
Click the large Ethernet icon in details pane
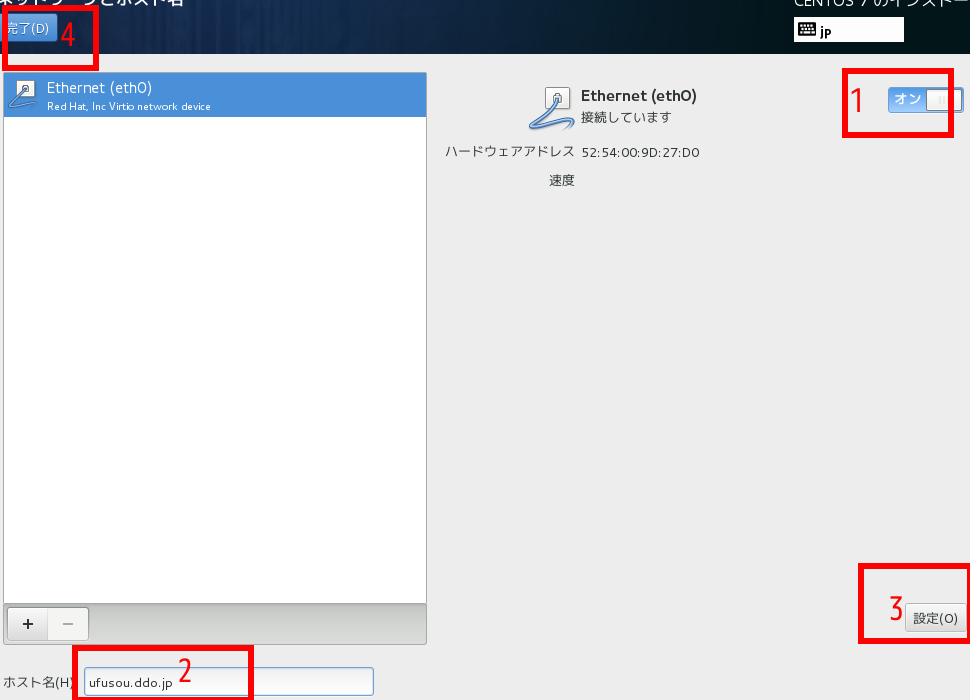[x=549, y=108]
